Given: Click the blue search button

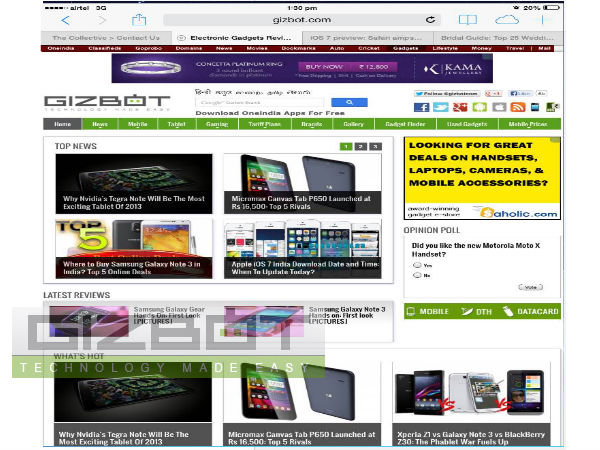Looking at the screenshot, I should (x=349, y=102).
